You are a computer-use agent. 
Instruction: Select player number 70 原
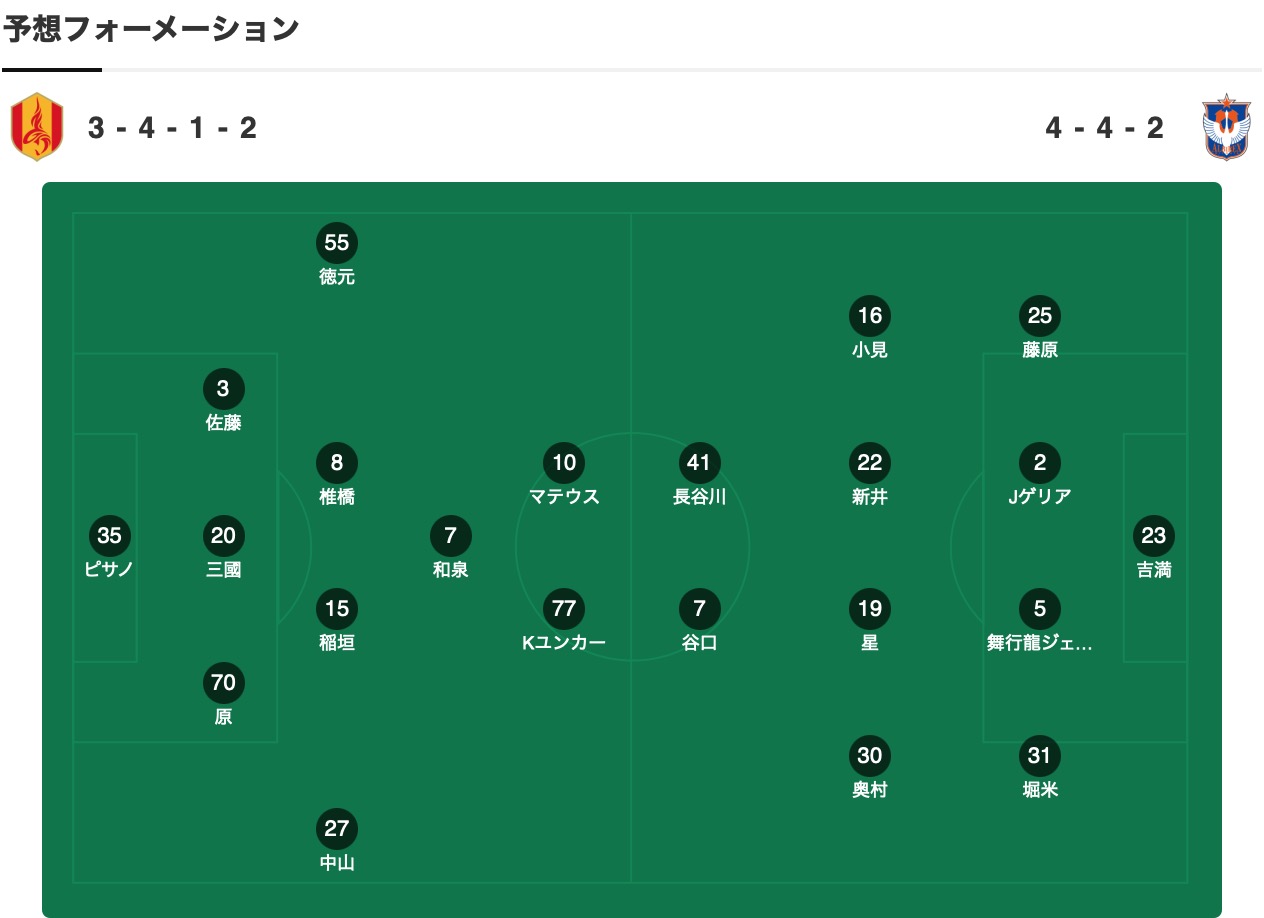(223, 696)
